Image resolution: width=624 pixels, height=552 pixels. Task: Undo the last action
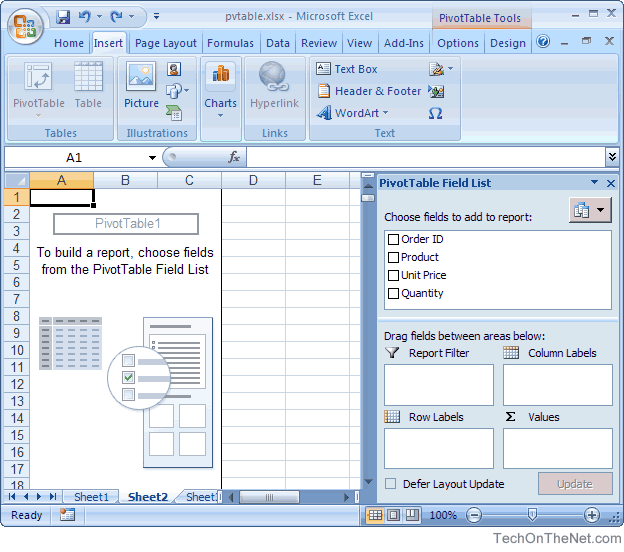click(x=84, y=17)
